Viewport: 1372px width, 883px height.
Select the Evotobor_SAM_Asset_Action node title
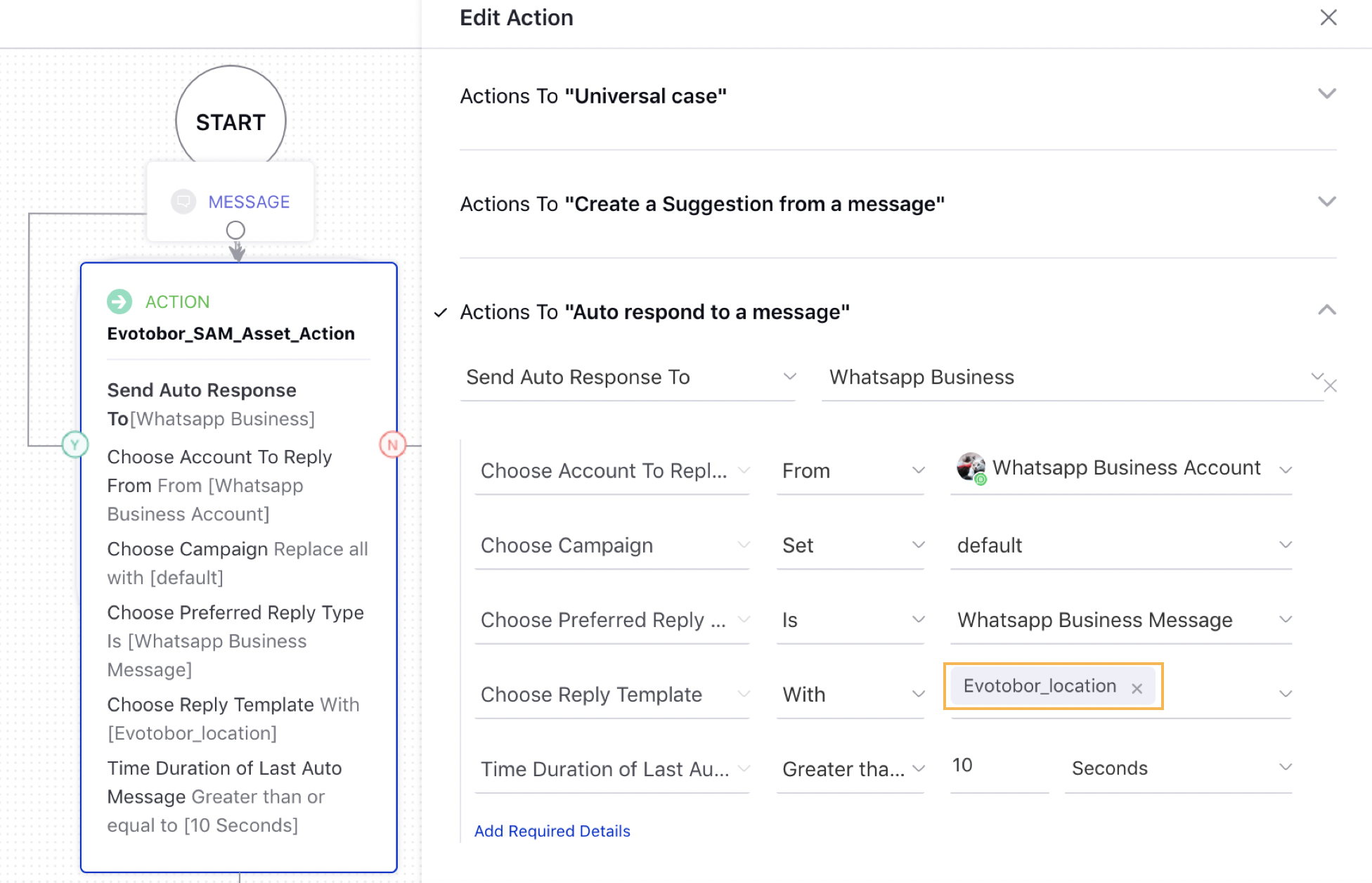coord(231,334)
